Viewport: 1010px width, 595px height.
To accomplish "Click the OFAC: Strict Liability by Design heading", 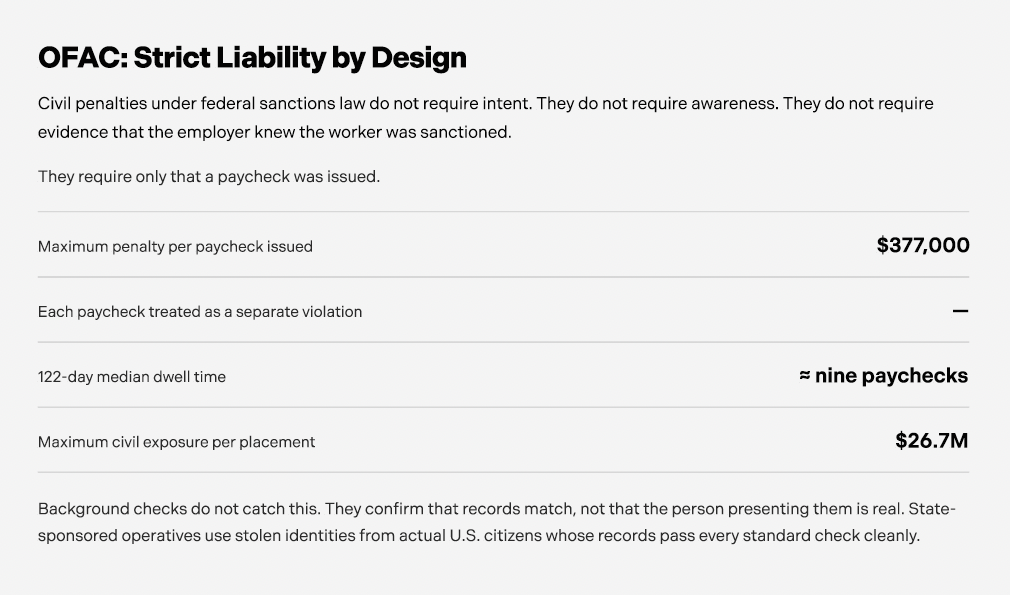I will point(252,58).
